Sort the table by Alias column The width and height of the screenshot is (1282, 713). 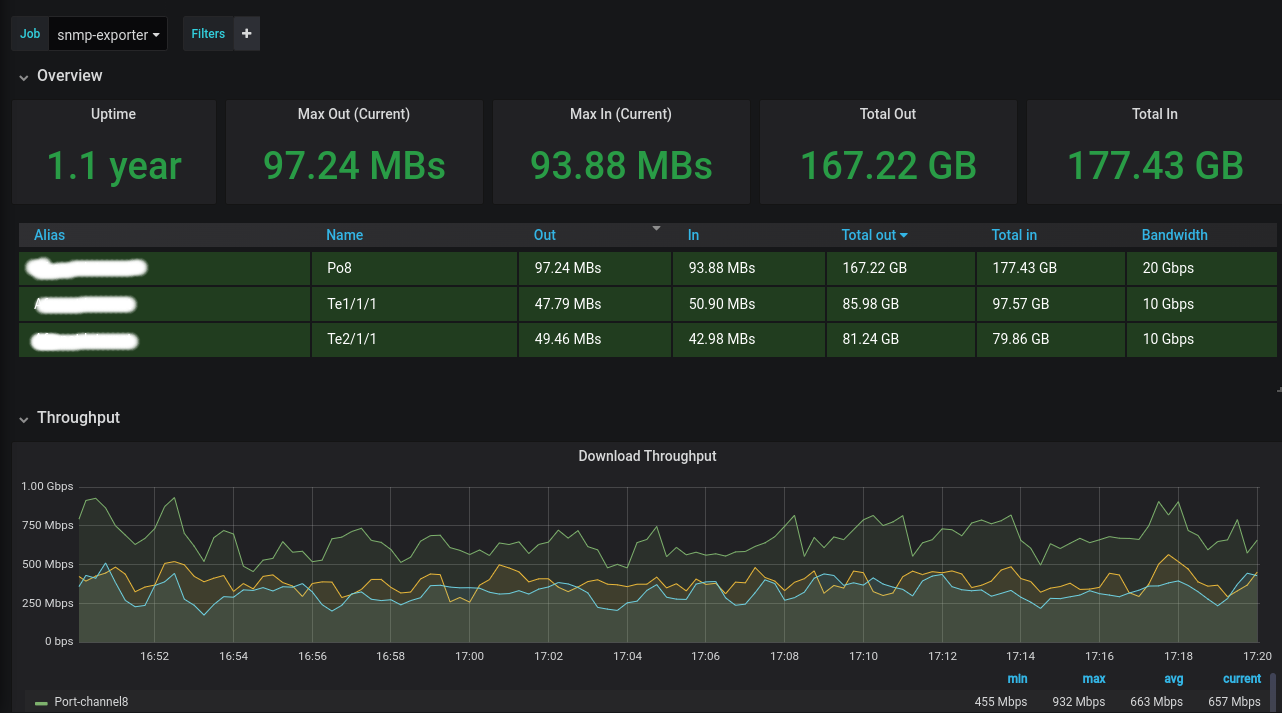point(49,235)
